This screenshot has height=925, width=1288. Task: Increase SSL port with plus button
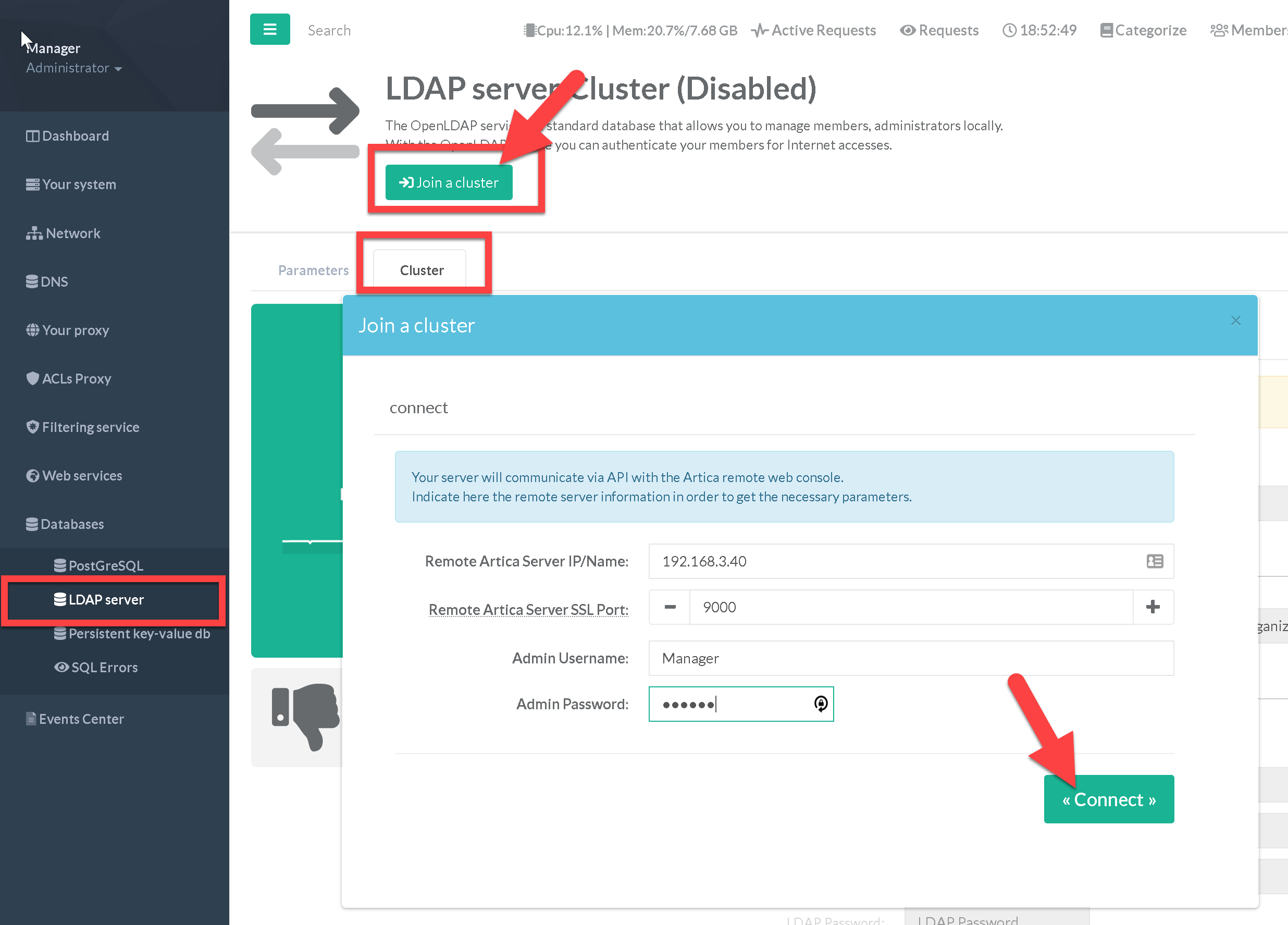[x=1153, y=607]
